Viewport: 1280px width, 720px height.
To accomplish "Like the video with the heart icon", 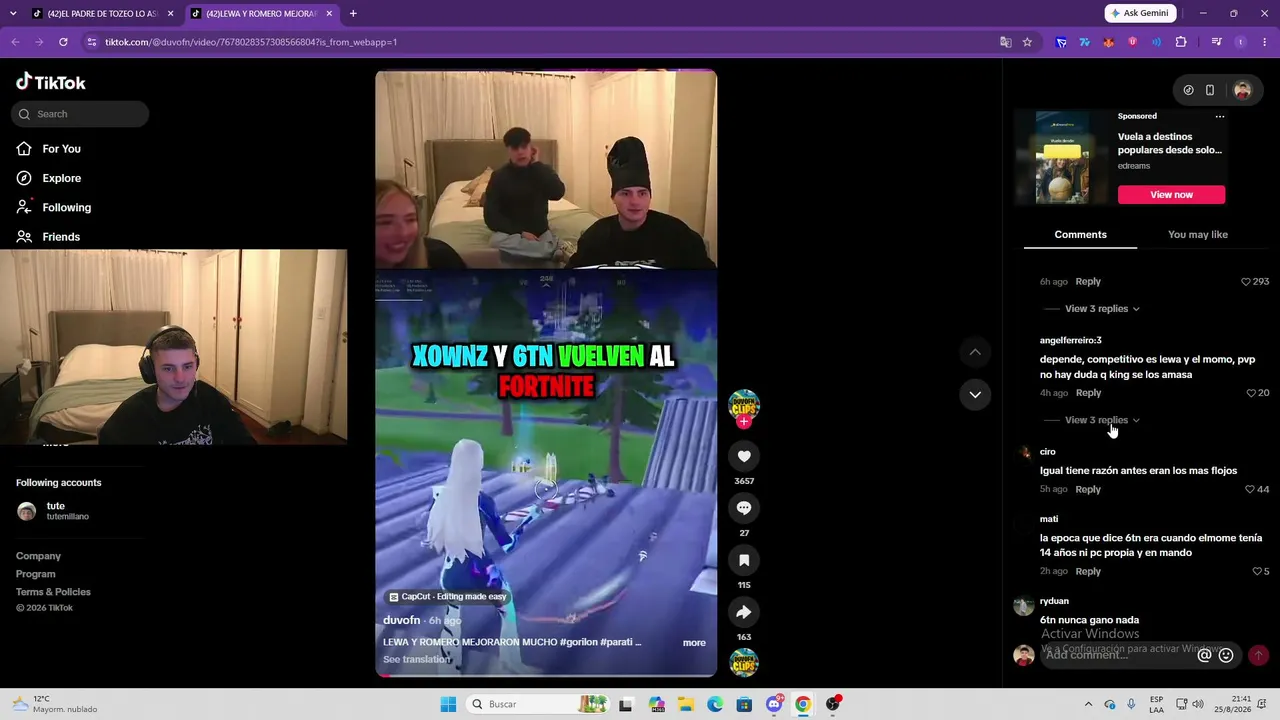I will point(744,456).
